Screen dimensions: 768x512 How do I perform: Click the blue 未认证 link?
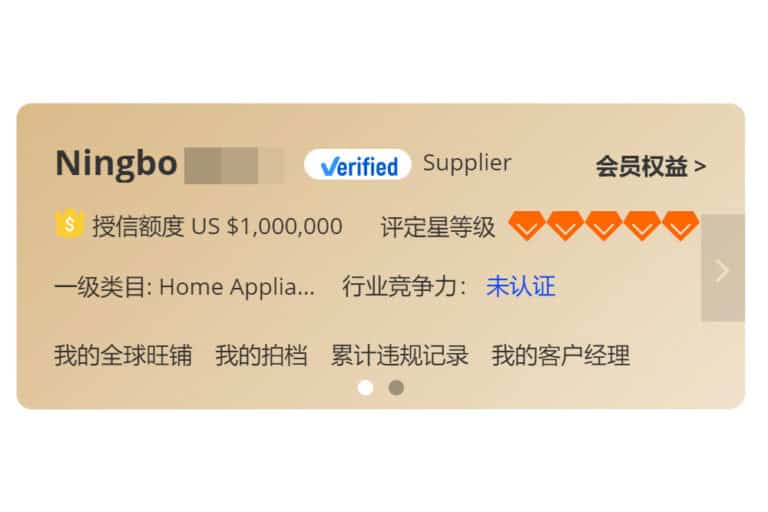[x=521, y=286]
